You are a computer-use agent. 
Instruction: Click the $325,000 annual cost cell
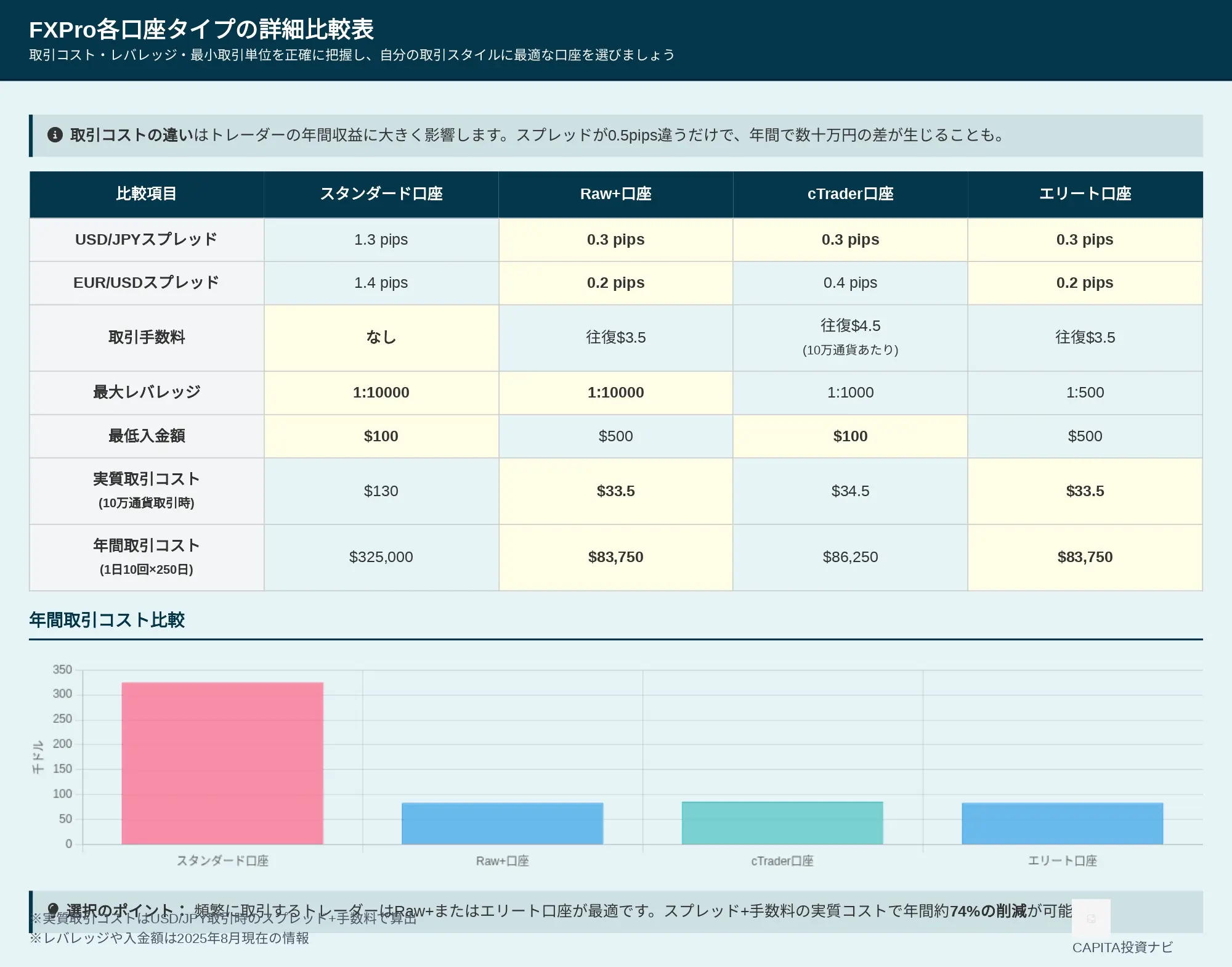coord(381,557)
